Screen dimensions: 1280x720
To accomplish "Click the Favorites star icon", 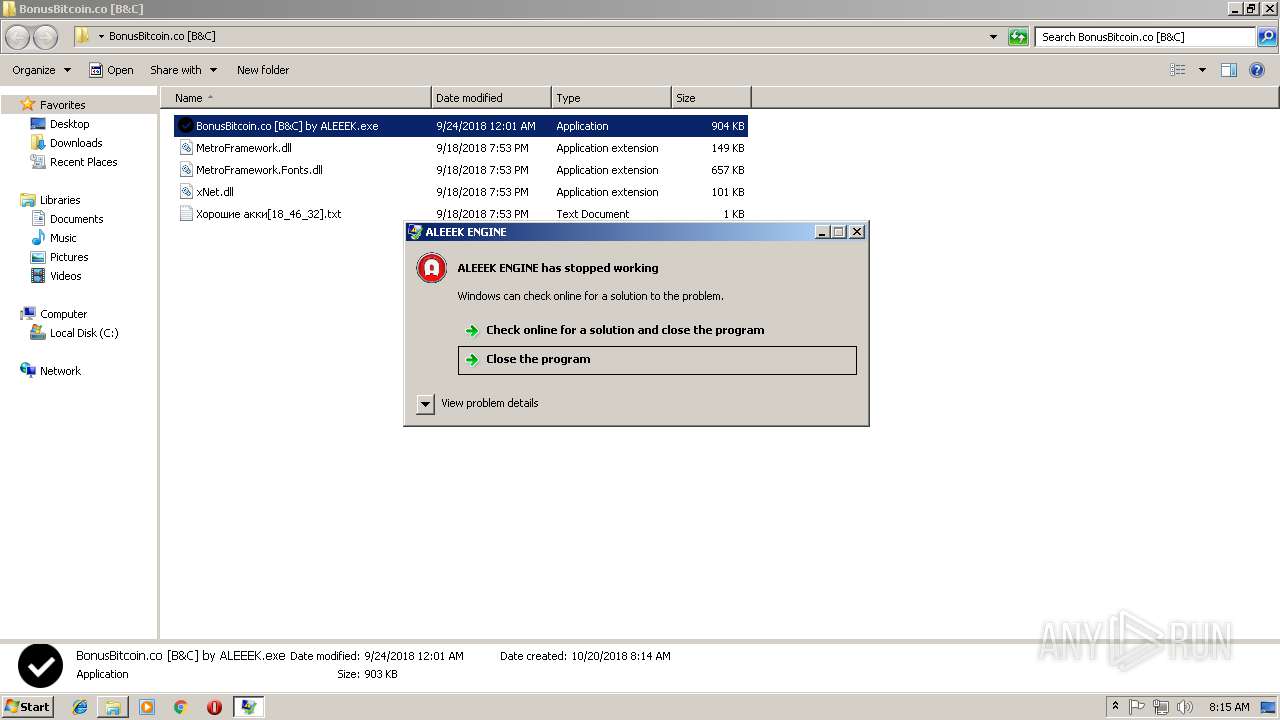I will (x=28, y=104).
